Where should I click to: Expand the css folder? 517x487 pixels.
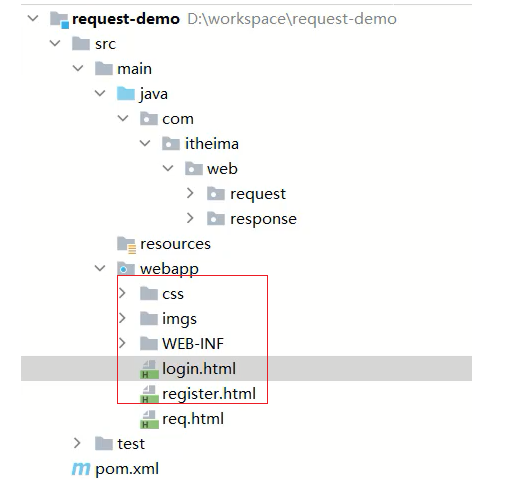[x=122, y=293]
